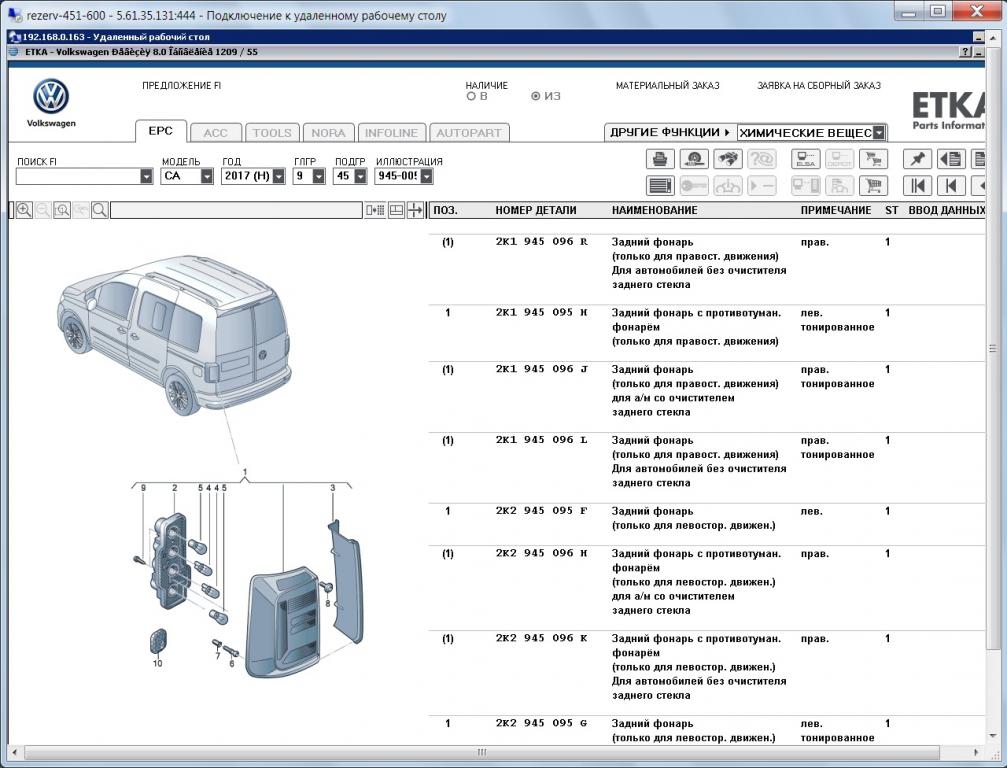Switch to the AUTOPART tab

tap(469, 133)
